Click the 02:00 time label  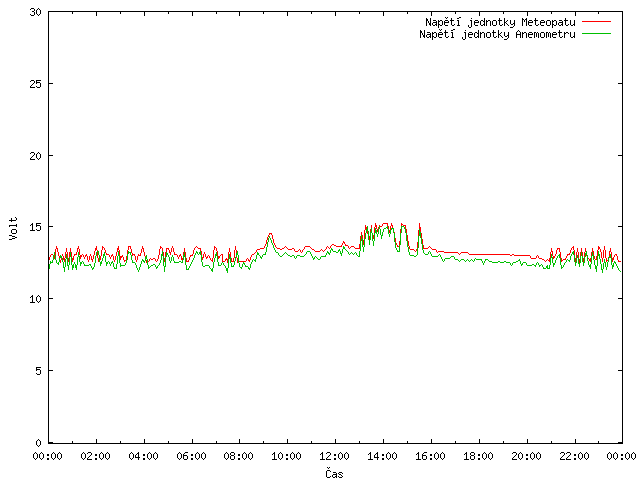tap(96, 456)
